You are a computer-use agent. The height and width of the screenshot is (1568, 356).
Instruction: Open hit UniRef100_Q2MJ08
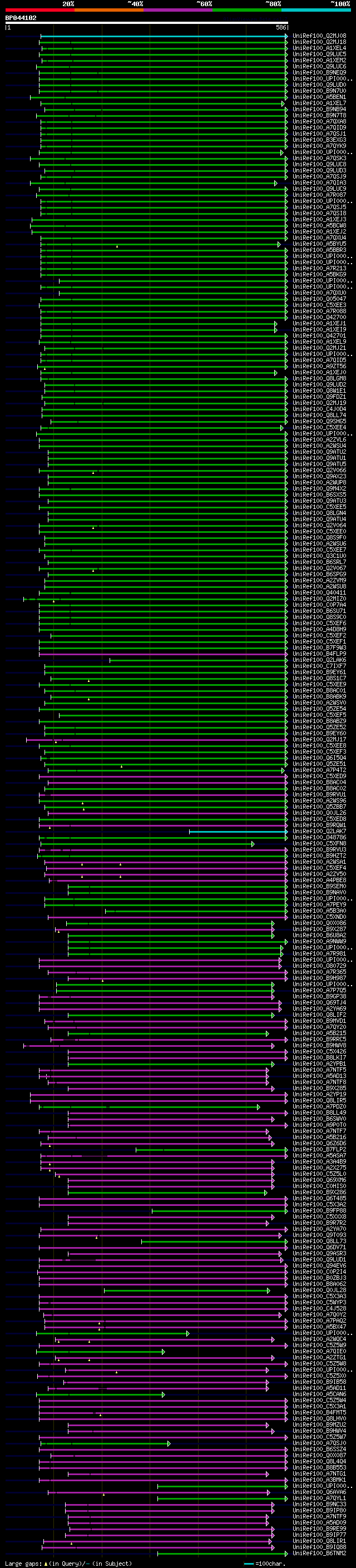319,36
